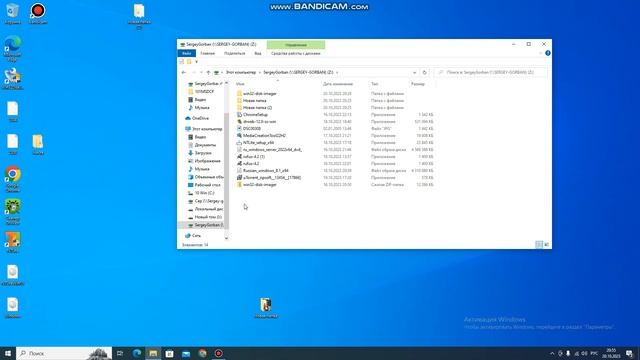
Task: Open 10 Win (C:) drive in navigation pane
Action: (x=204, y=193)
